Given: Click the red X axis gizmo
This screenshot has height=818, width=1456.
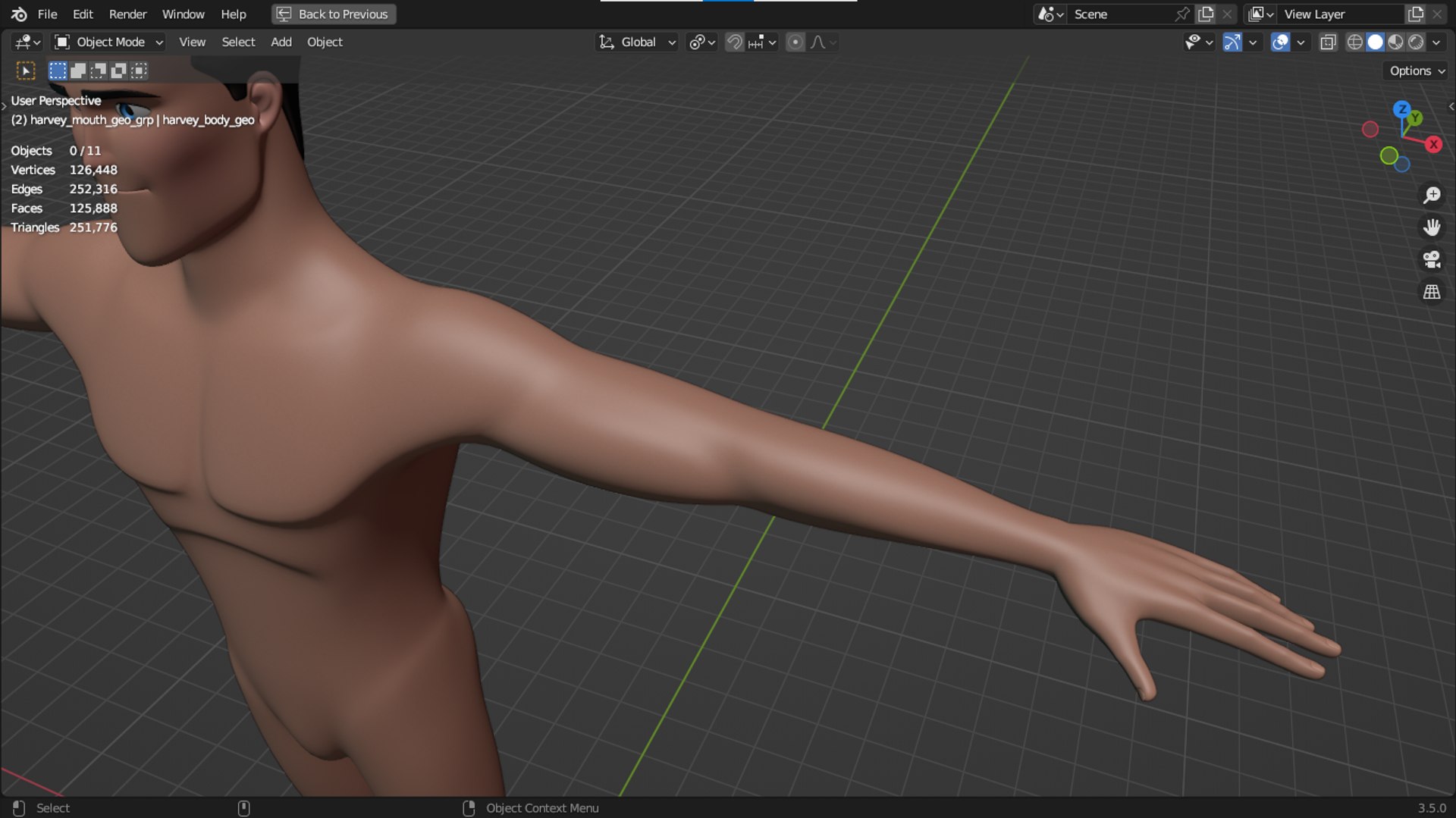Looking at the screenshot, I should [x=1433, y=144].
